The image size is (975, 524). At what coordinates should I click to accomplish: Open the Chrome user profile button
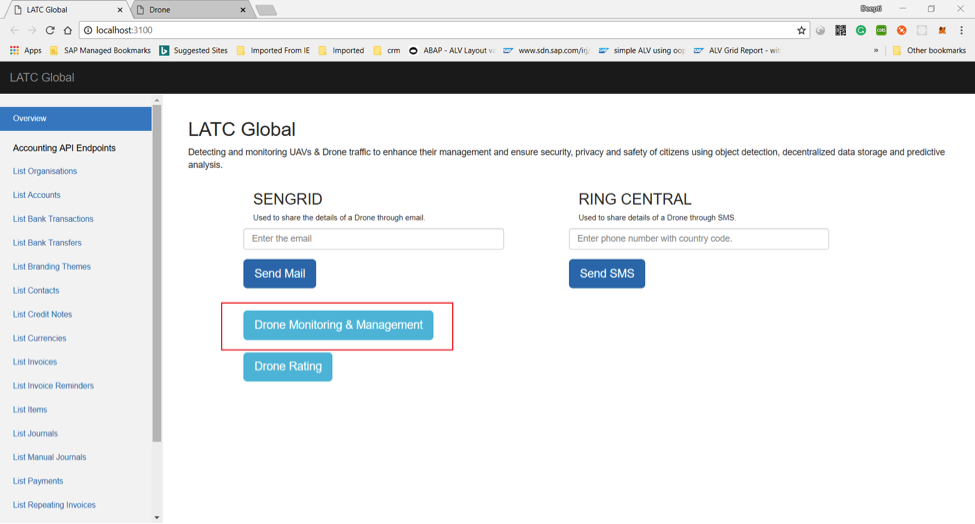click(x=871, y=9)
